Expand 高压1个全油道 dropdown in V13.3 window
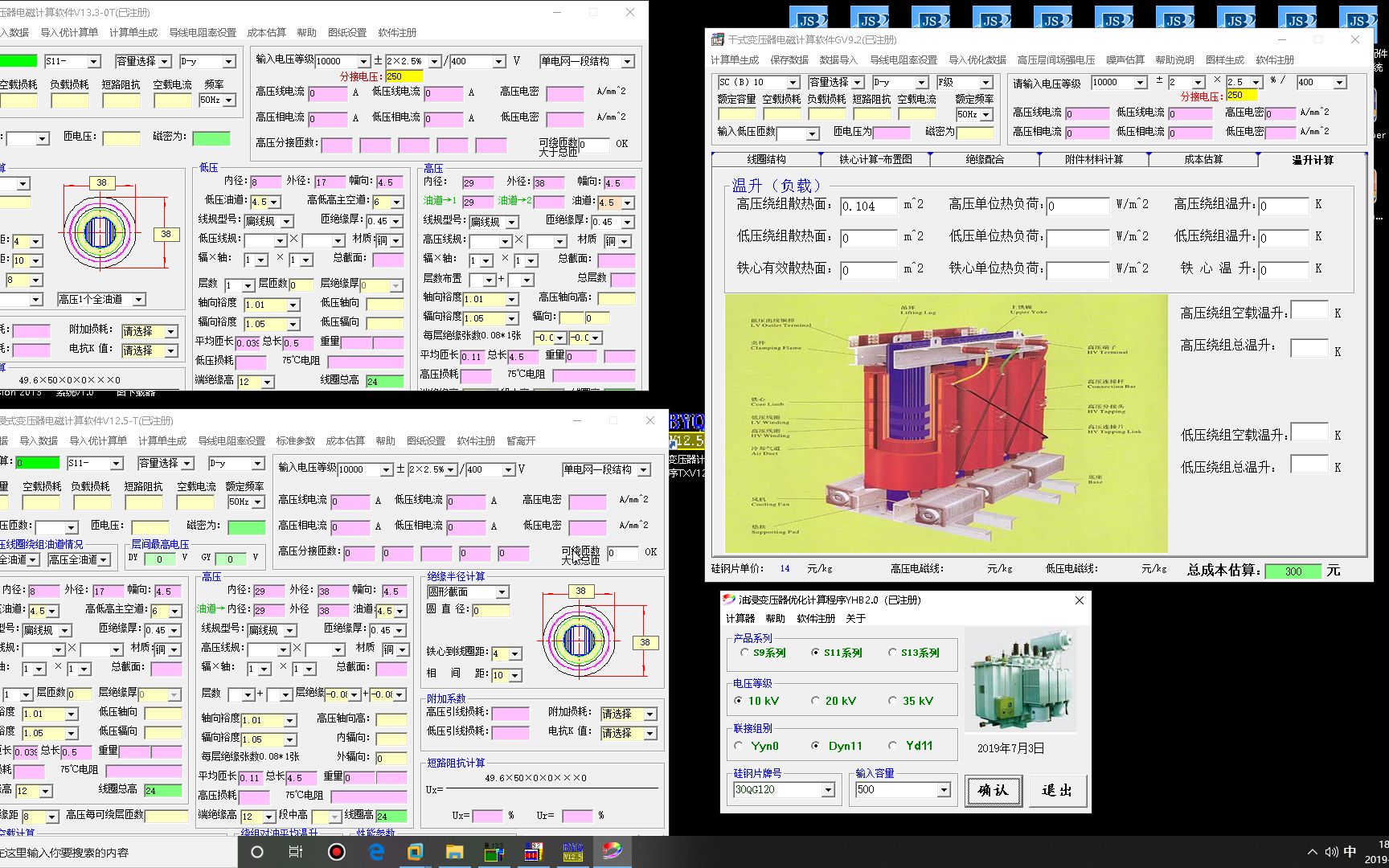This screenshot has height=868, width=1389. (x=138, y=300)
